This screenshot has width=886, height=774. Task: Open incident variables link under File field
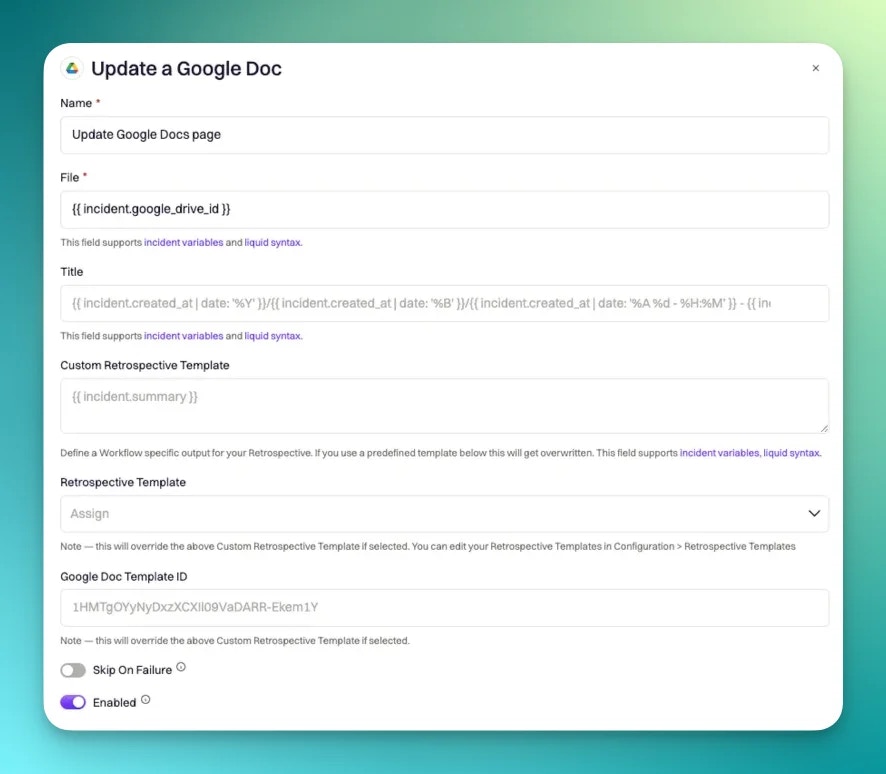184,242
